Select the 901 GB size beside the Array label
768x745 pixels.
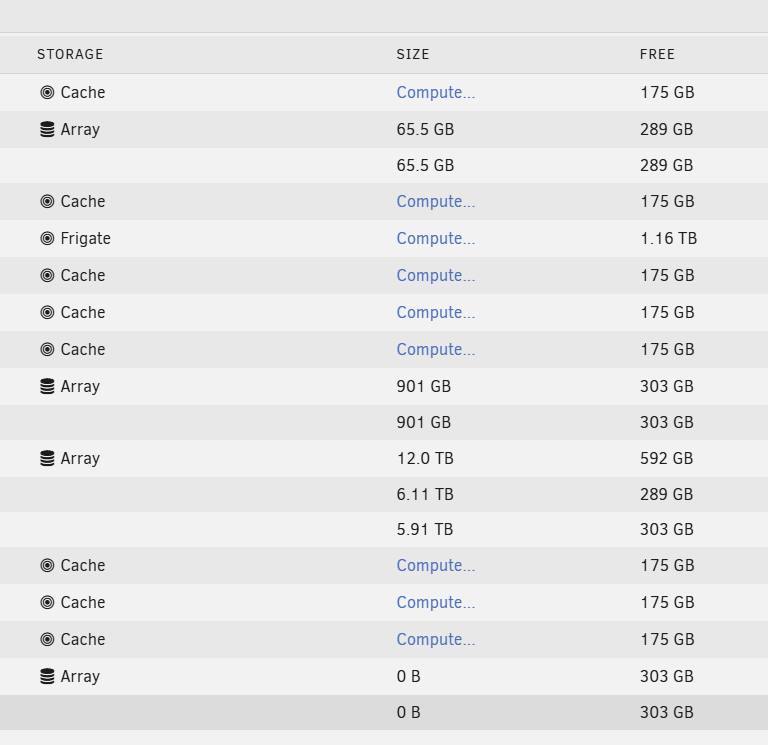pyautogui.click(x=423, y=386)
